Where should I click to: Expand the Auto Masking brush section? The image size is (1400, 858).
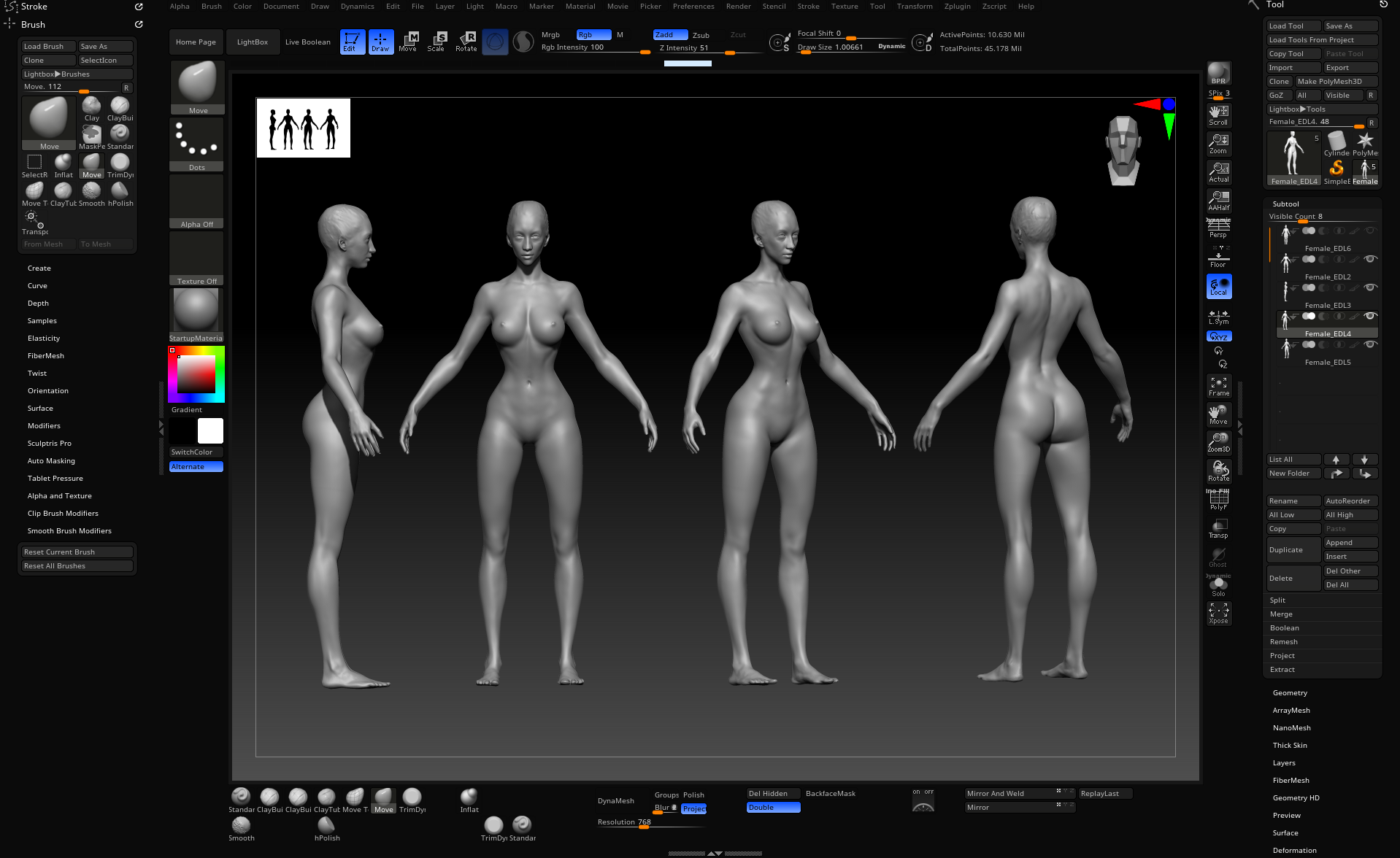click(51, 461)
